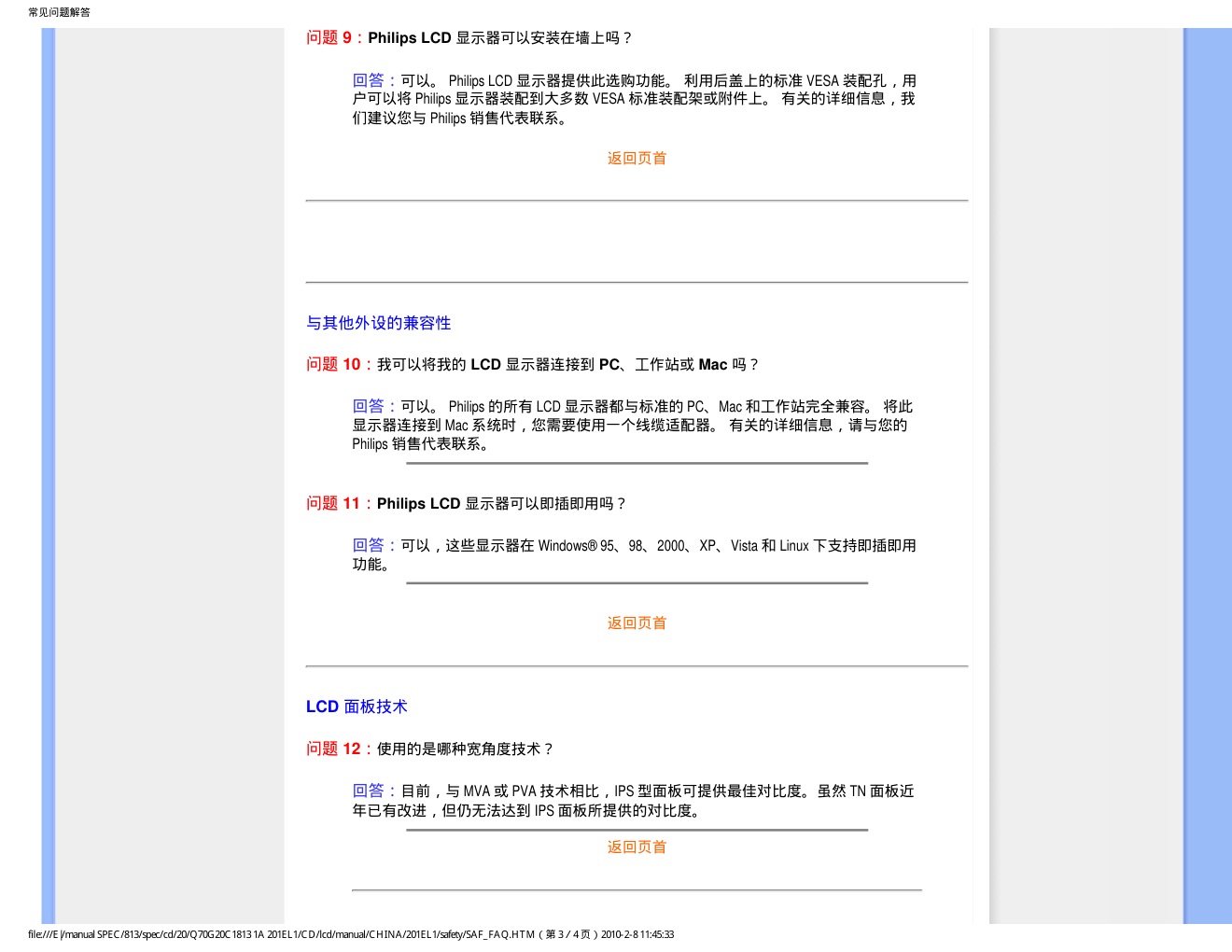The image size is (1232, 952).
Task: Click the 问题 12 wide viewing angle question
Action: pos(430,749)
